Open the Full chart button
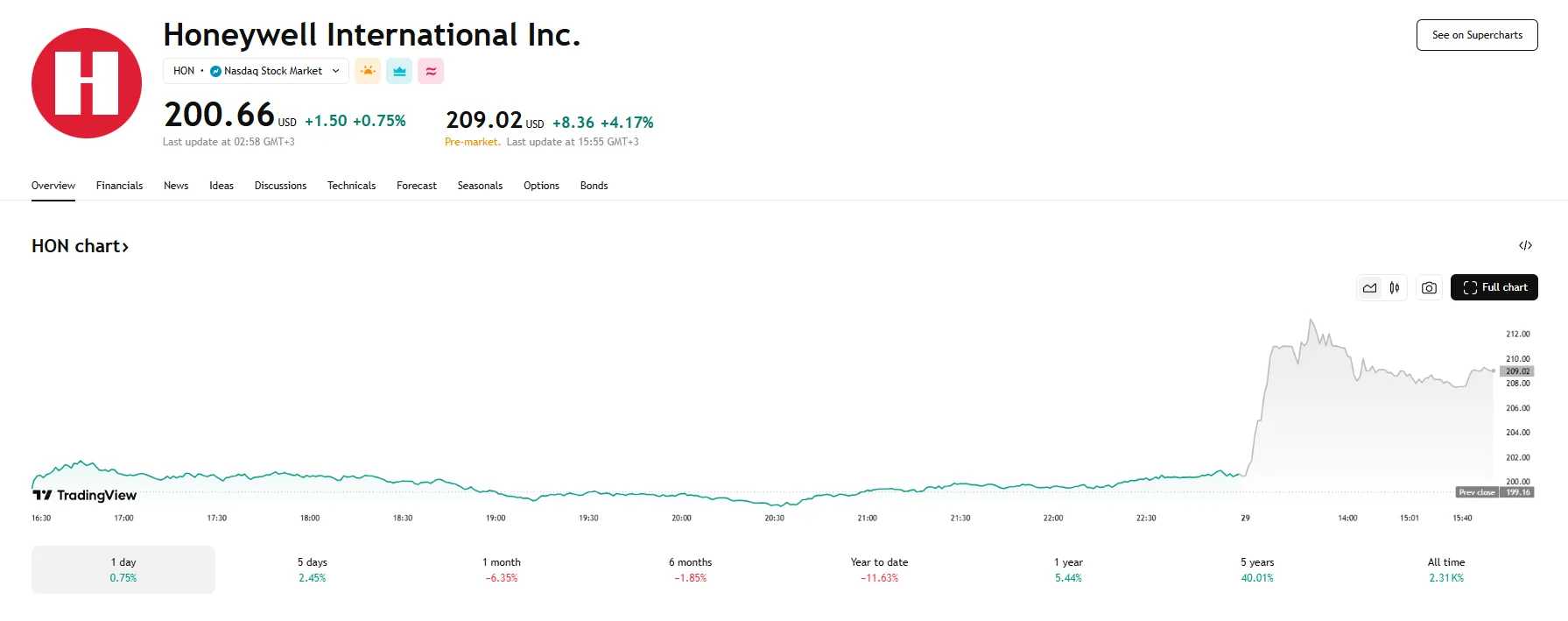The image size is (1568, 621). (x=1494, y=287)
